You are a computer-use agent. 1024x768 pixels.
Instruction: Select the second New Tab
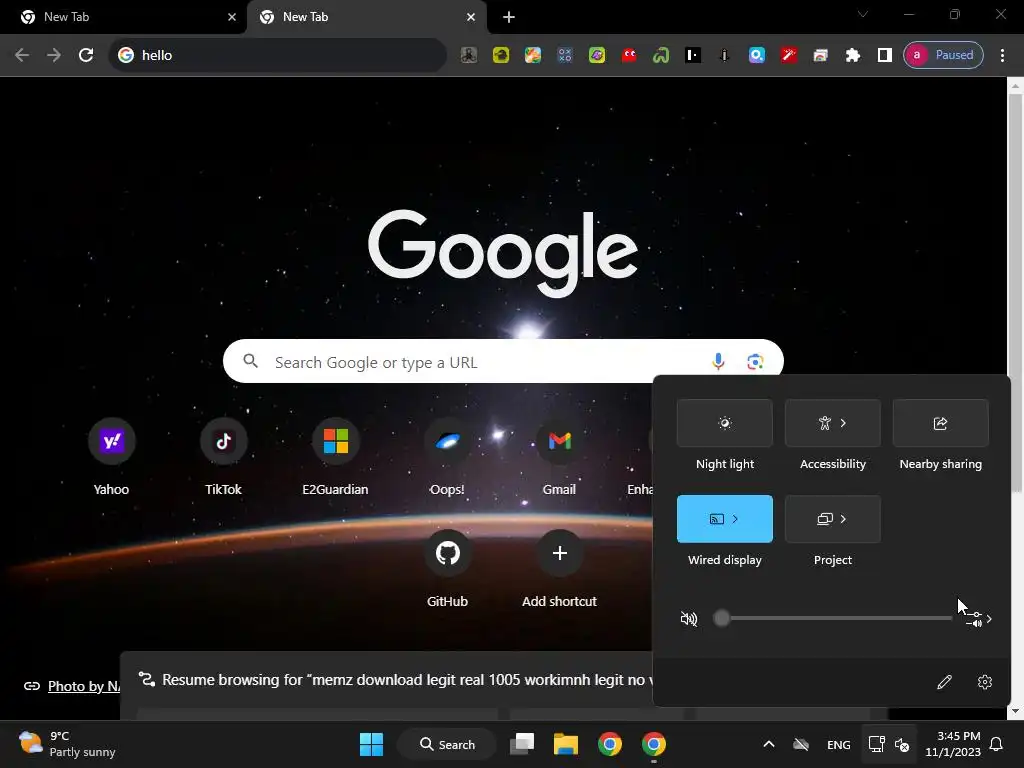359,17
